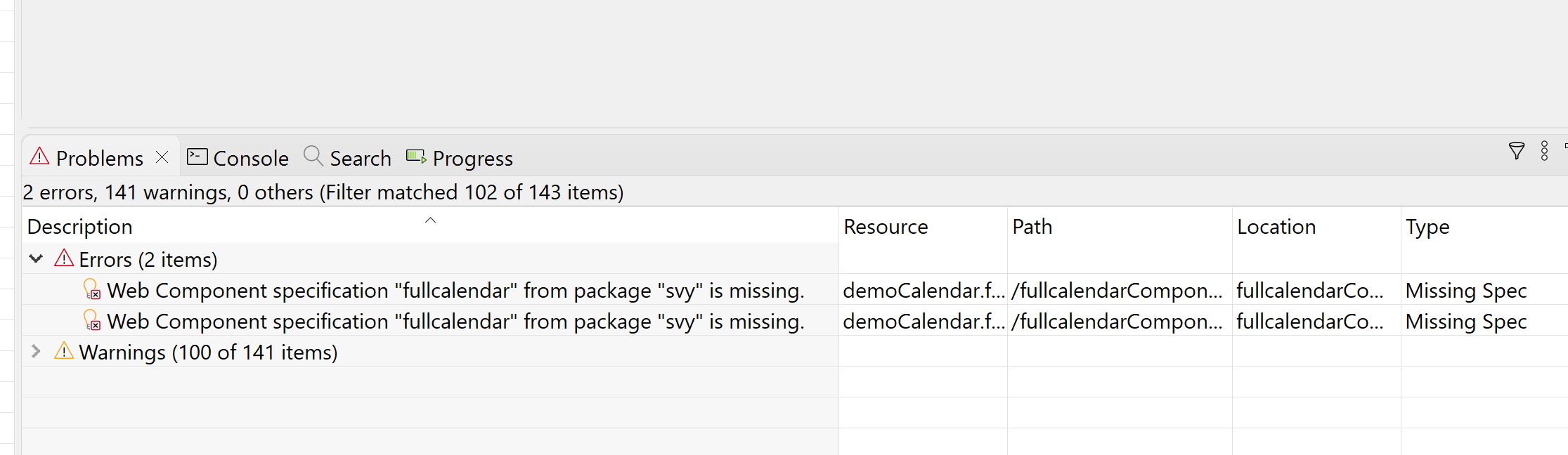Click the Progress bar icon
Screen dimensions: 1568x455
tap(416, 156)
